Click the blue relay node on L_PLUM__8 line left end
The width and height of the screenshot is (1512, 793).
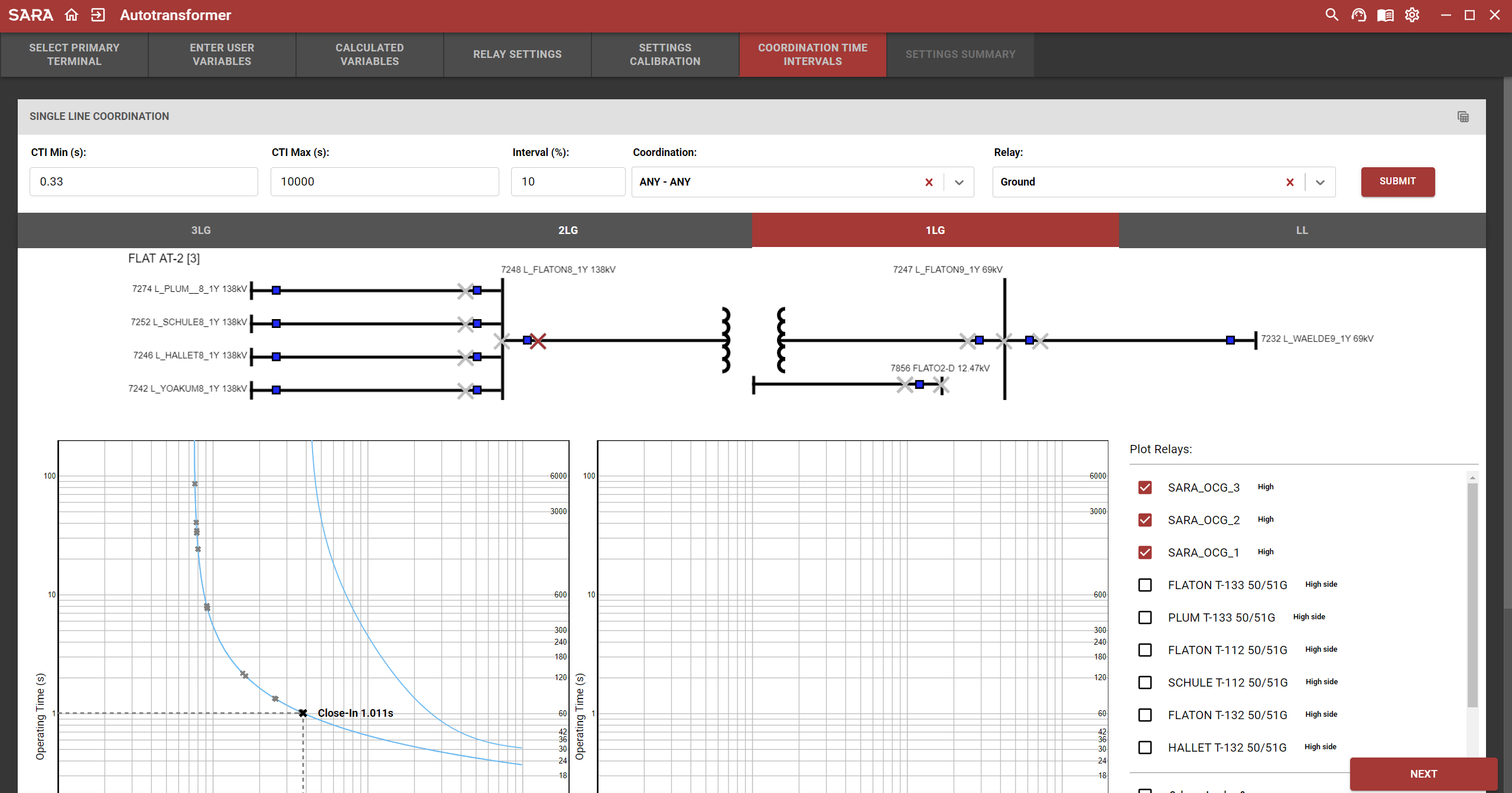pos(276,290)
